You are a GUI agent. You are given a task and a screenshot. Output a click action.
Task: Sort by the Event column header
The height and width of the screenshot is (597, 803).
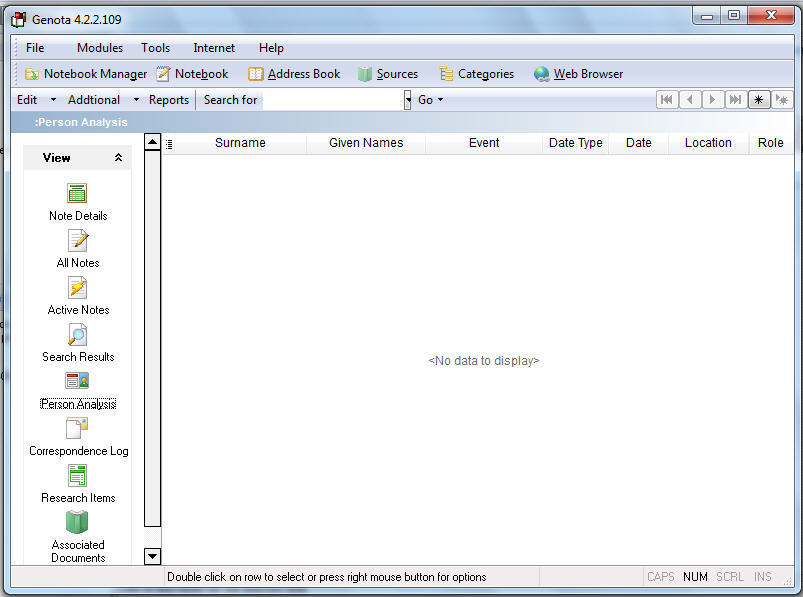click(483, 143)
